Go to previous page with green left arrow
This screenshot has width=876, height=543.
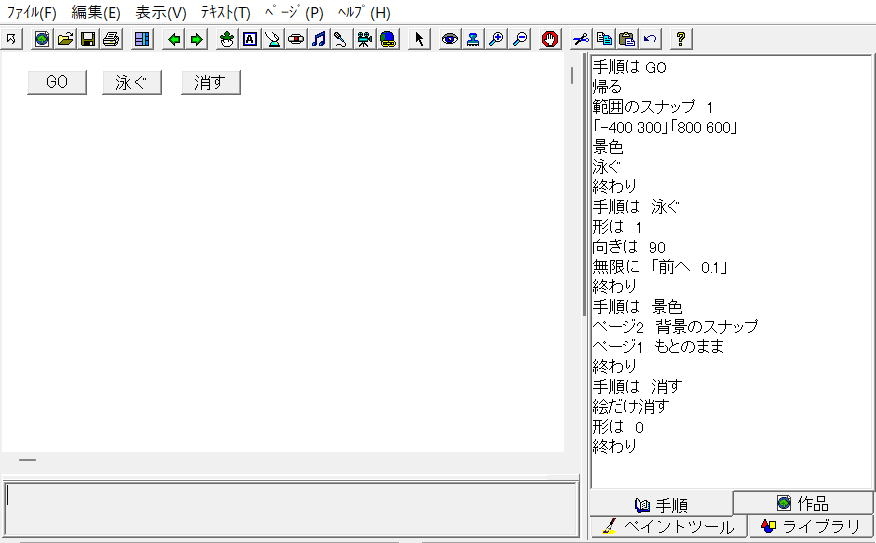pyautogui.click(x=174, y=39)
